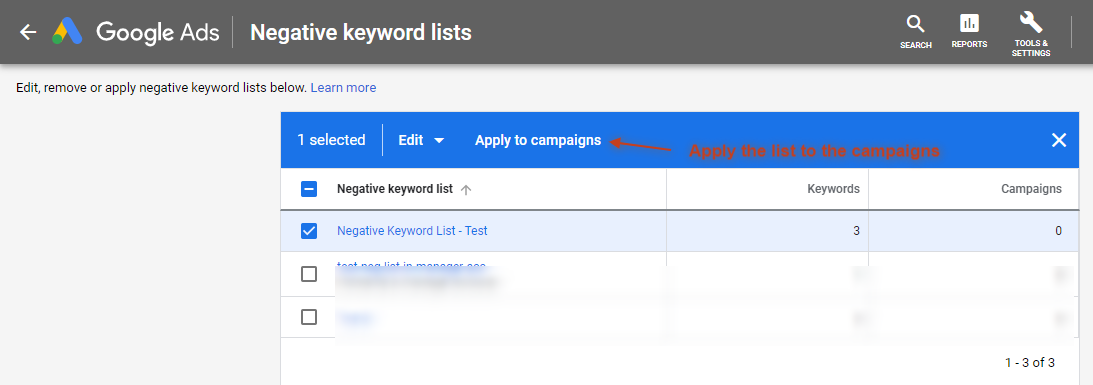Click the Google Ads logo

(68, 32)
